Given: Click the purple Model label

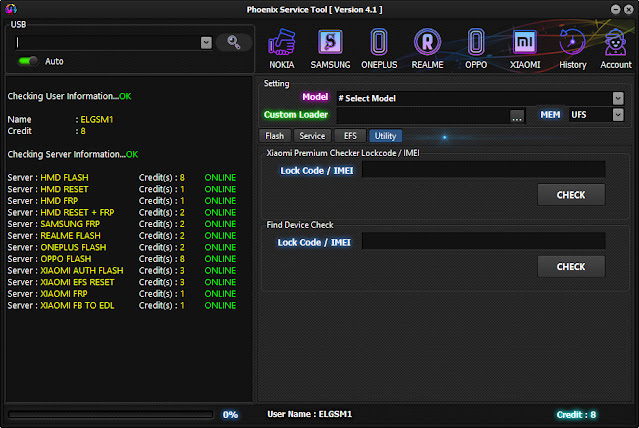Looking at the screenshot, I should pyautogui.click(x=315, y=97).
